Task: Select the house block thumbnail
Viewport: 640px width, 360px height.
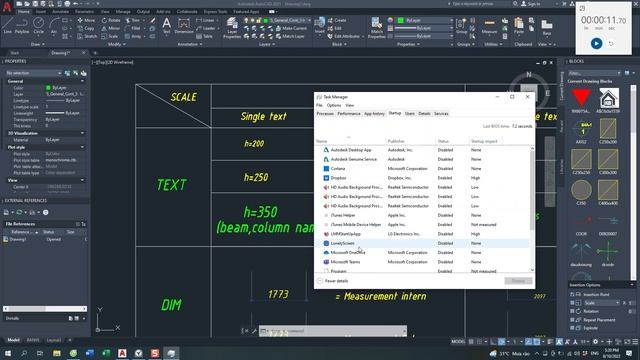Action: tap(608, 98)
